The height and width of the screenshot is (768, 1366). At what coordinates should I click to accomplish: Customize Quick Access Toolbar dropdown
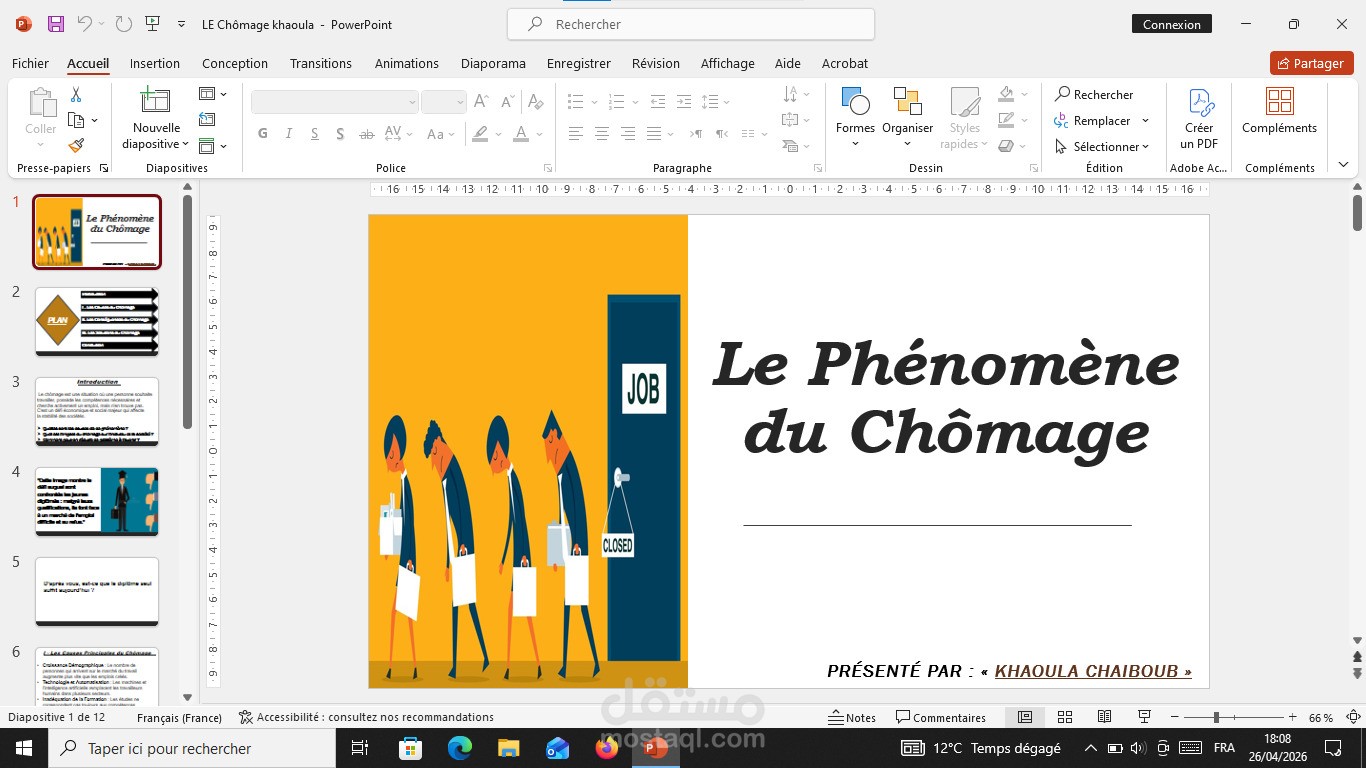[x=181, y=24]
